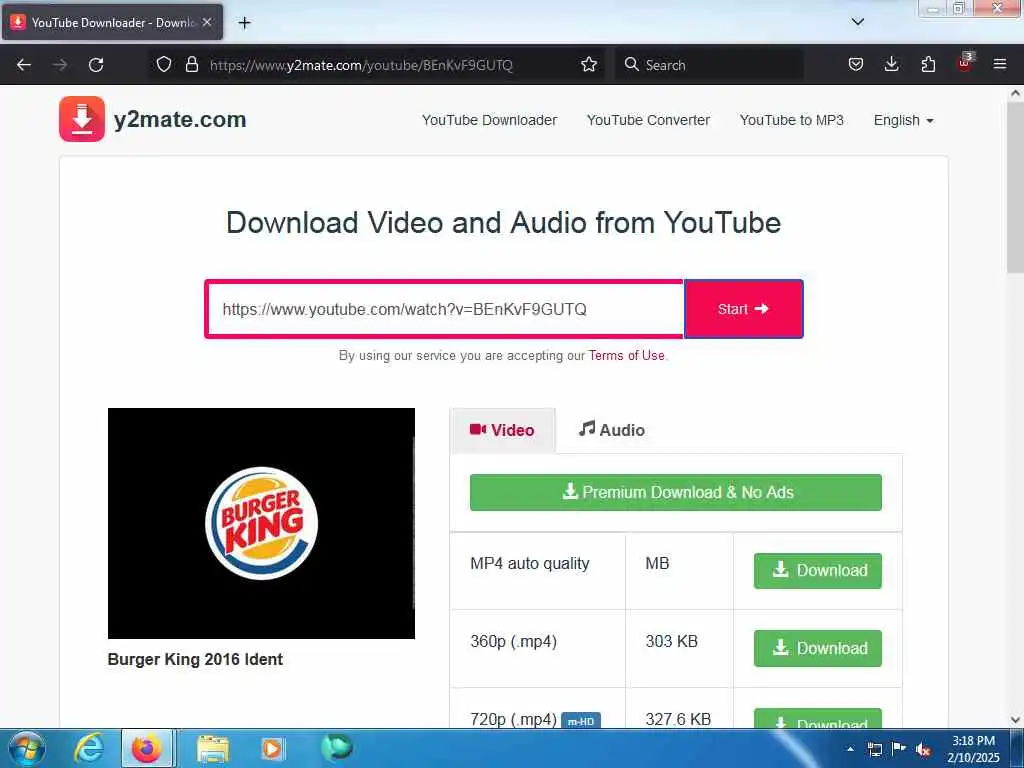1024x768 pixels.
Task: Download the 360p (.mp4) version
Action: point(818,648)
